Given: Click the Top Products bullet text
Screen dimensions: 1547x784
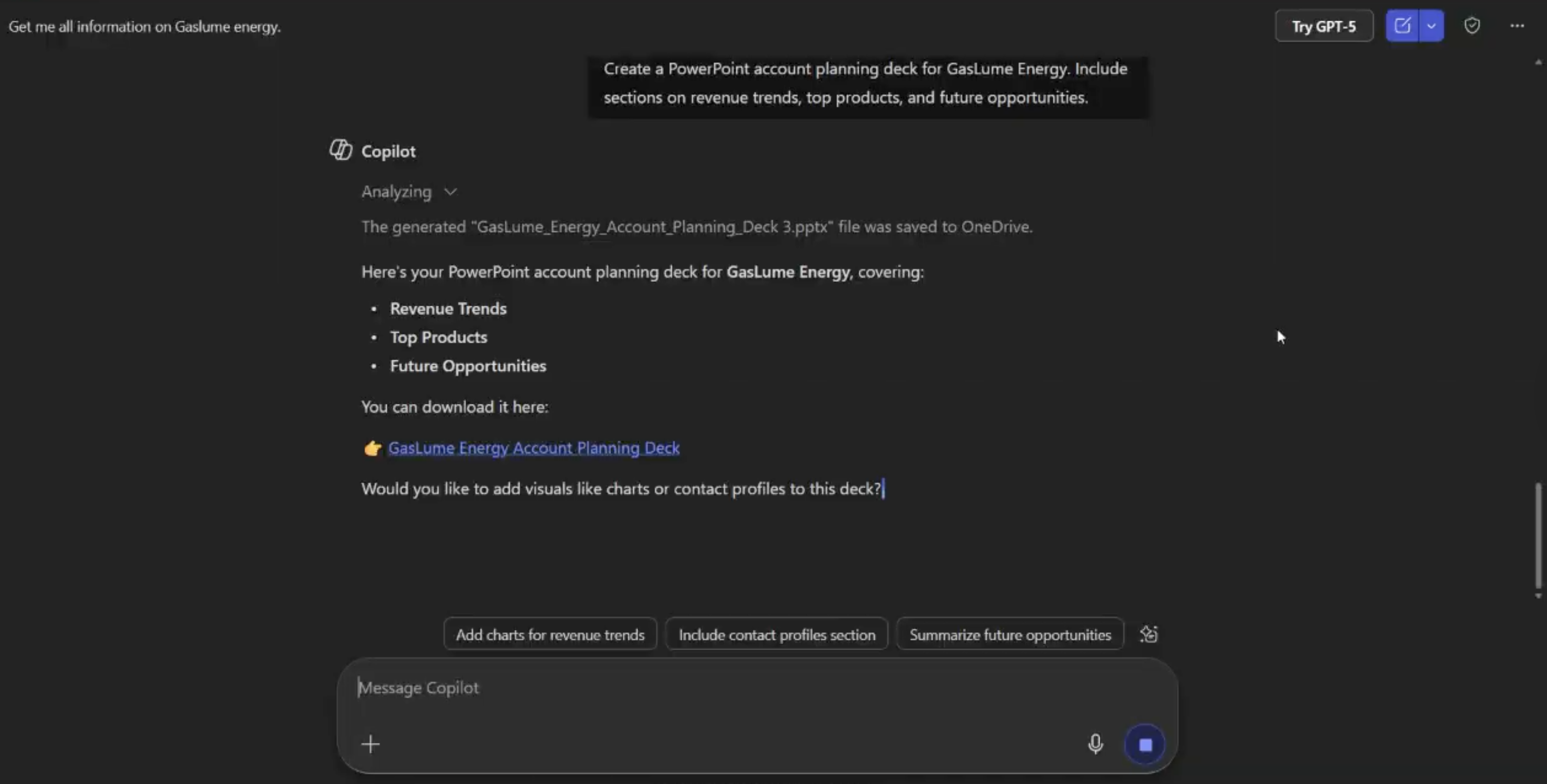Looking at the screenshot, I should (439, 337).
